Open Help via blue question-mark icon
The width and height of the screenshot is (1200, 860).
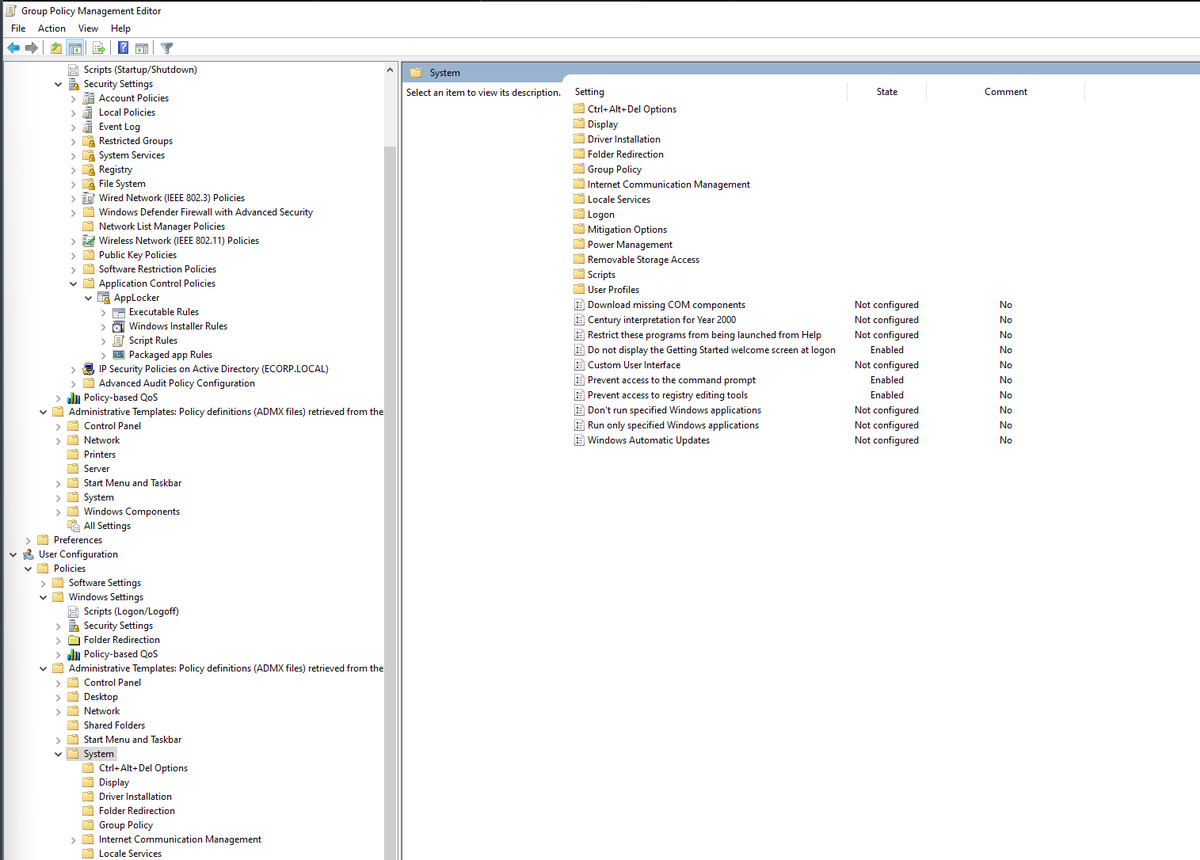click(123, 48)
